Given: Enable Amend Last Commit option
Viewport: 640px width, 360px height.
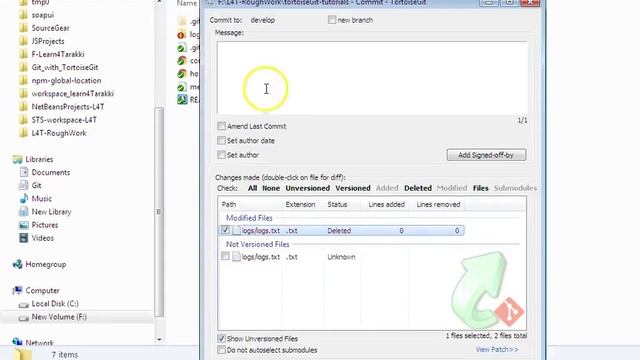Looking at the screenshot, I should click(x=221, y=126).
